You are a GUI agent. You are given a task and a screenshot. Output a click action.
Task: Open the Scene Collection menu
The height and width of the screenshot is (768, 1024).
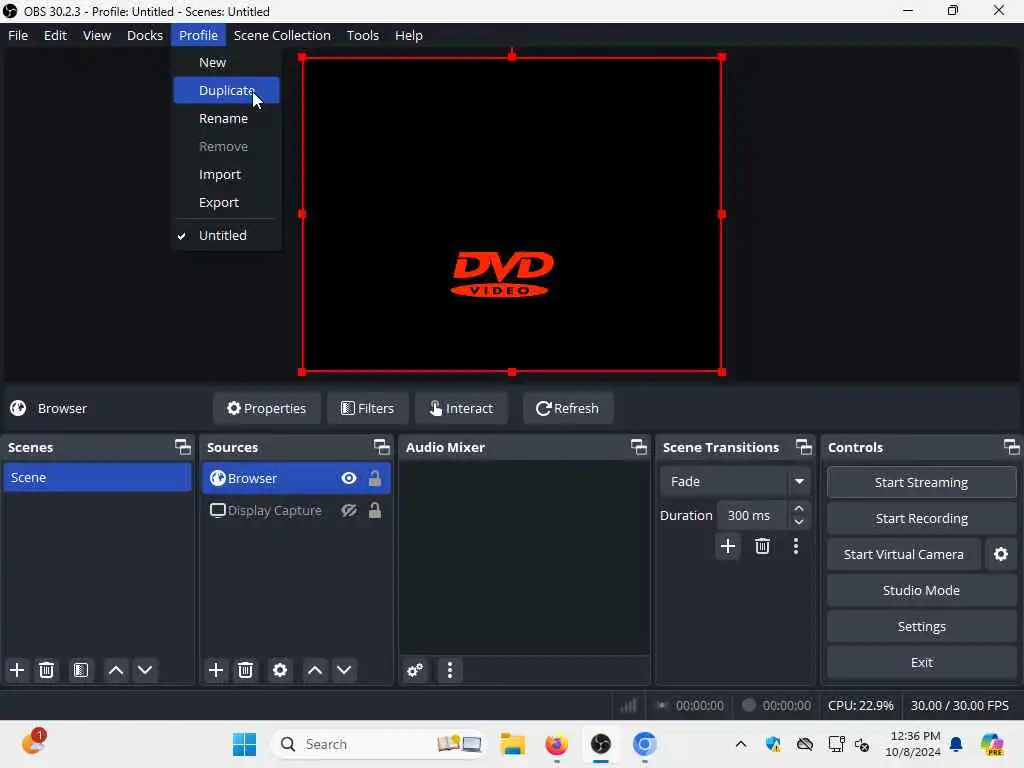point(282,35)
